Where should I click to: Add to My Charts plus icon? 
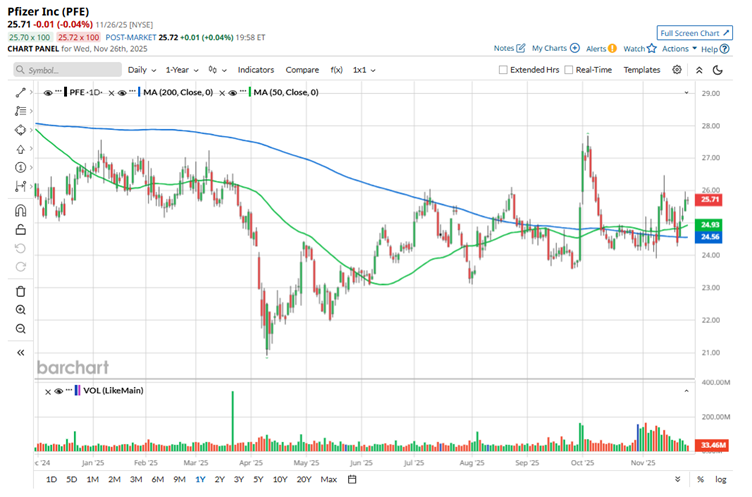[575, 48]
